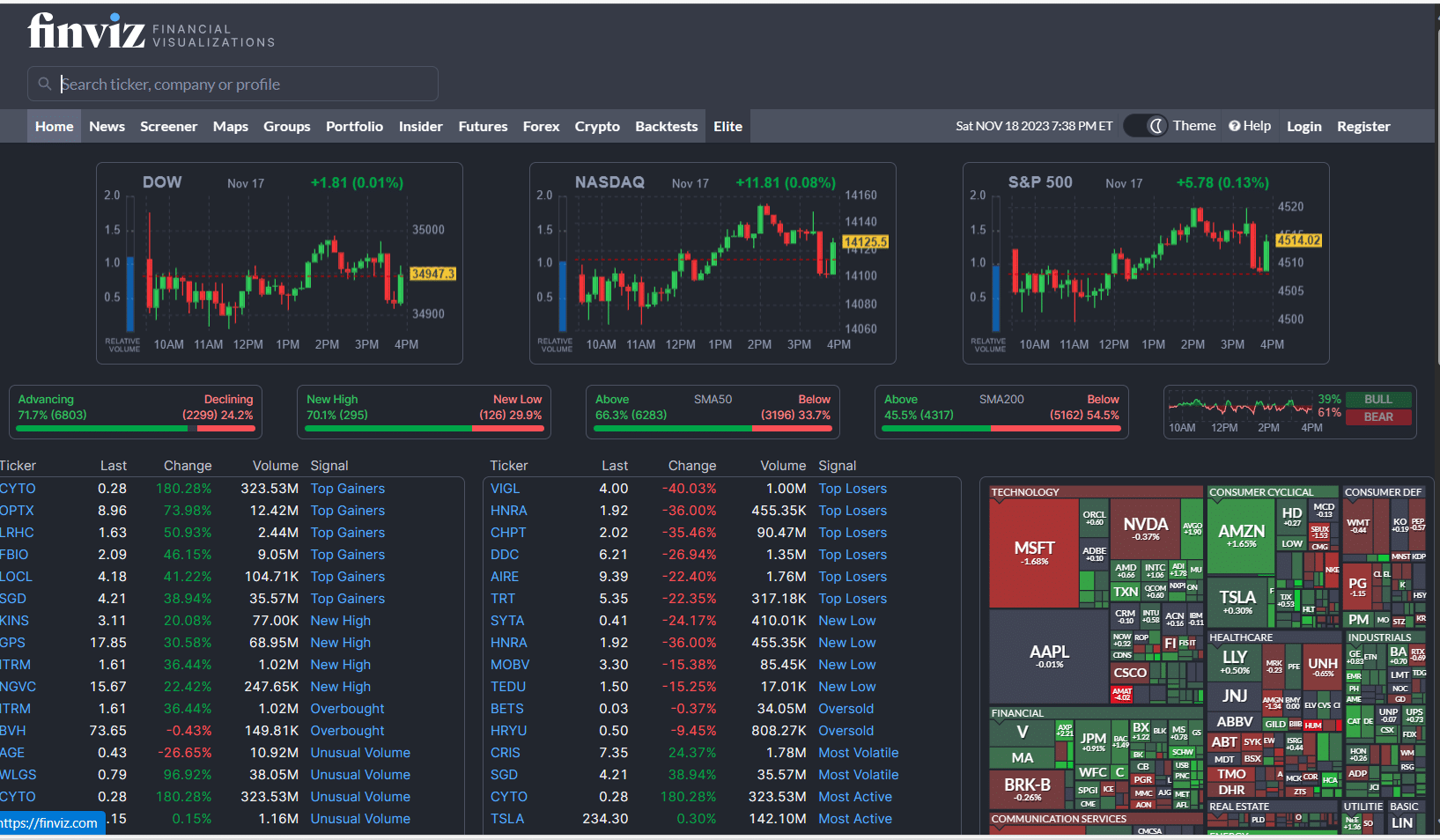The width and height of the screenshot is (1440, 840).
Task: Toggle the dark theme switch
Action: tap(1146, 126)
